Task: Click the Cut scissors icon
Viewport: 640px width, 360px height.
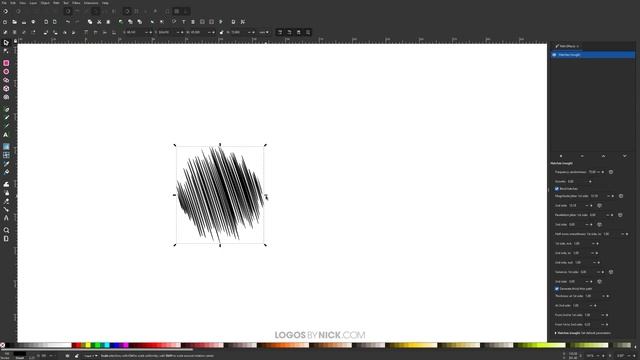Action: point(99,22)
